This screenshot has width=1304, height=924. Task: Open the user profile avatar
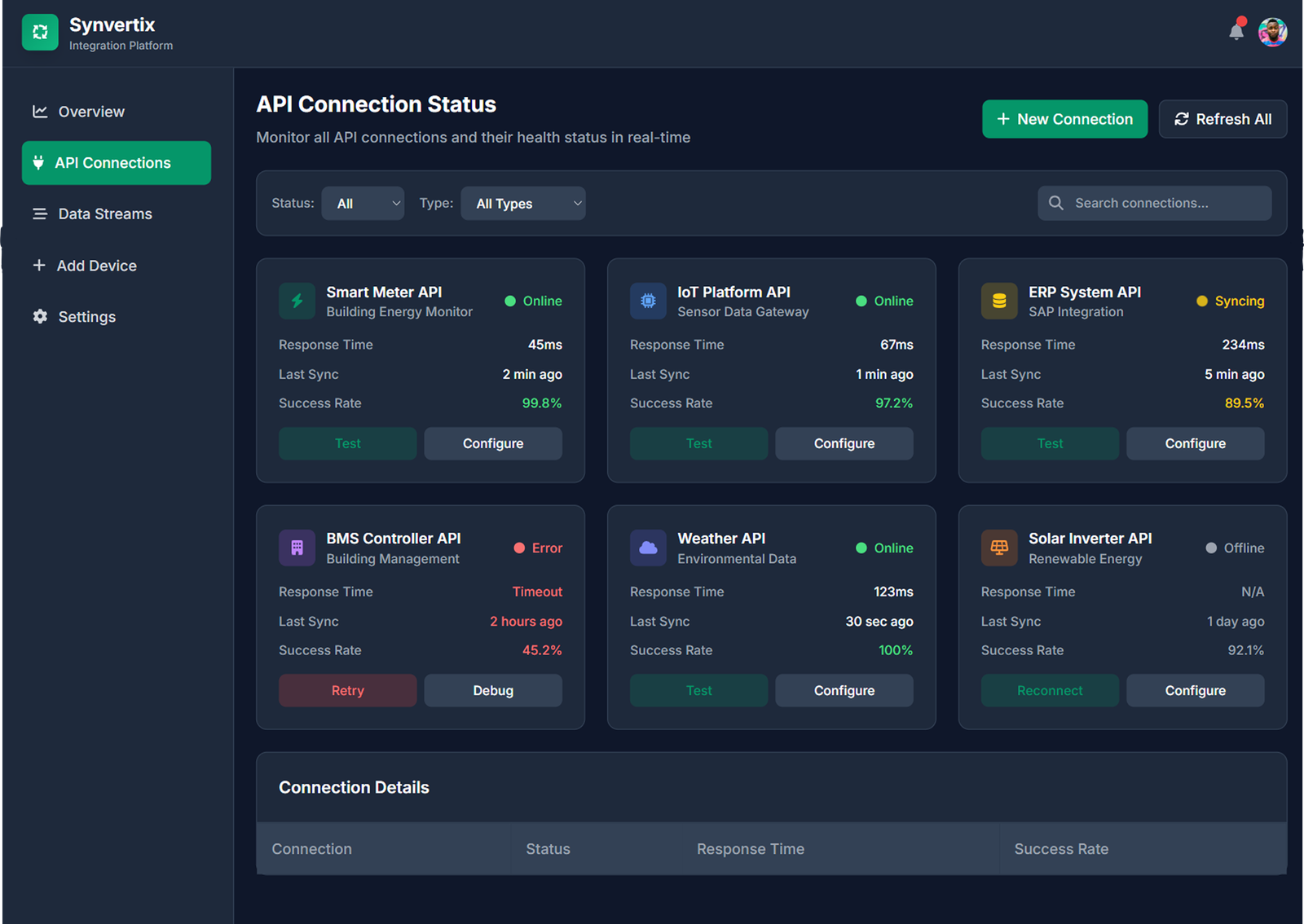(1271, 33)
